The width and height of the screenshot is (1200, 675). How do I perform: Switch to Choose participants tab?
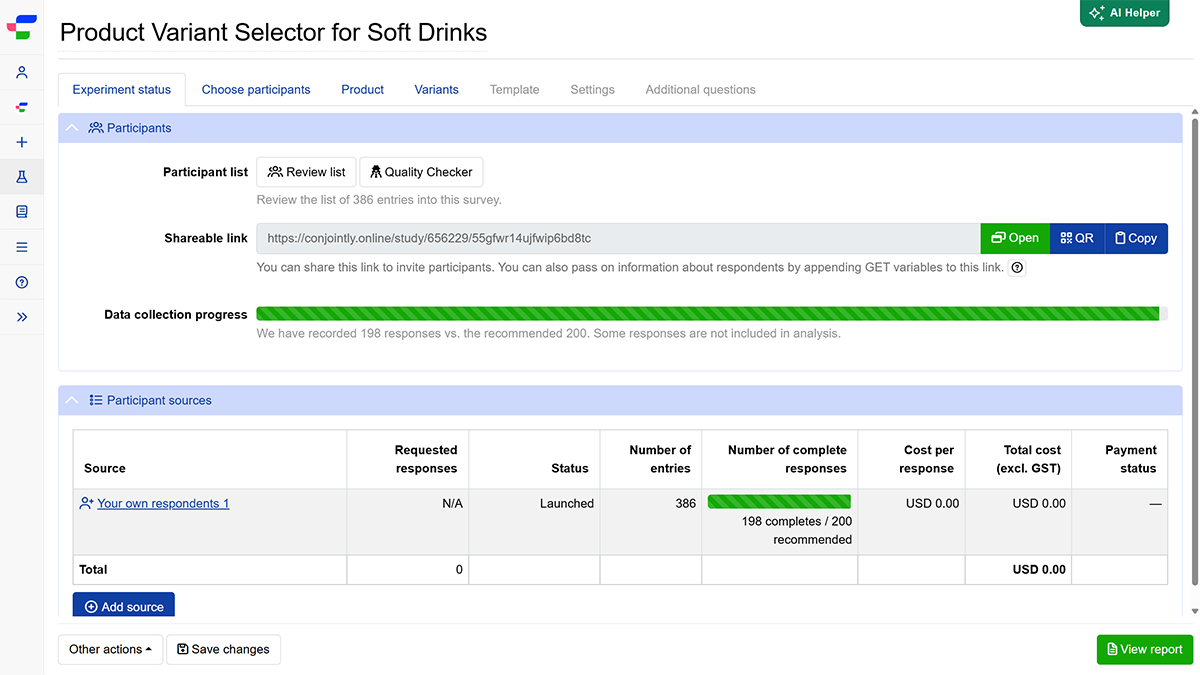[256, 89]
